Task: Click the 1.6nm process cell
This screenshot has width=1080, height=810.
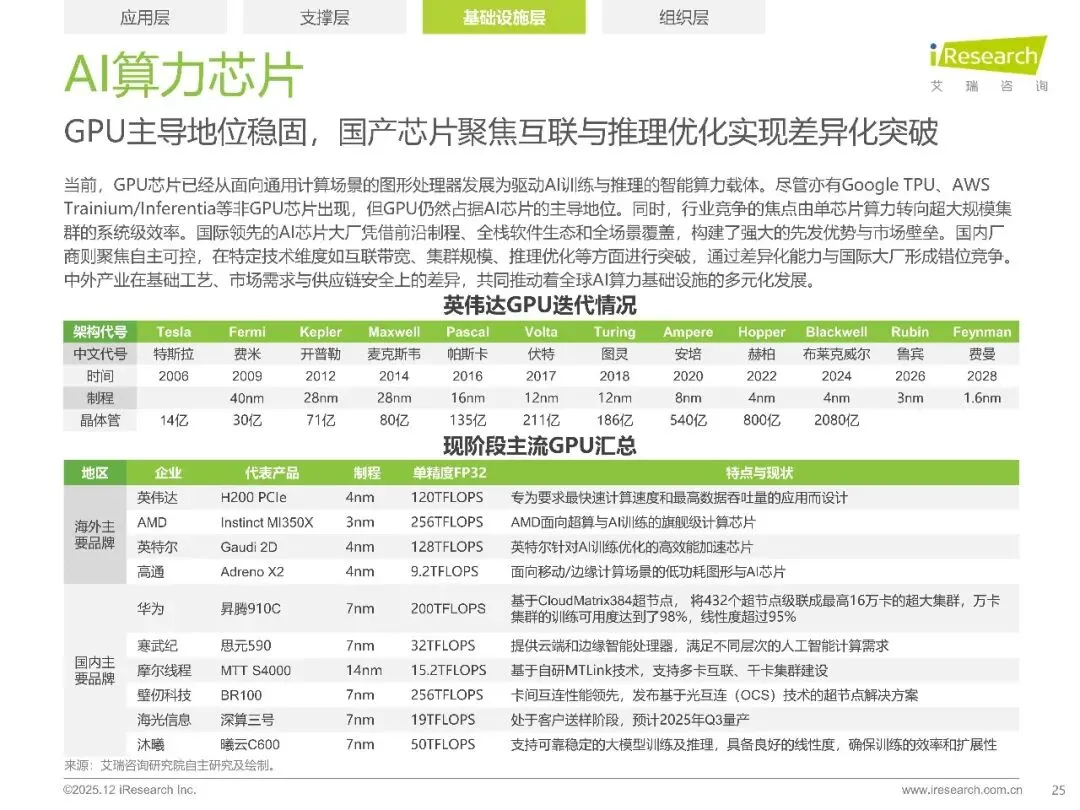Action: pyautogui.click(x=982, y=397)
